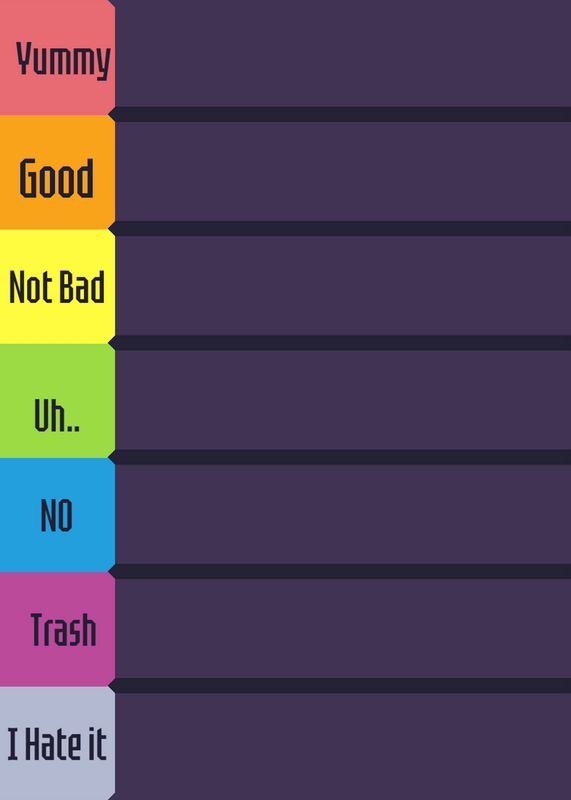
Task: Click divider between Yummy and Good rows
Action: (340, 114)
